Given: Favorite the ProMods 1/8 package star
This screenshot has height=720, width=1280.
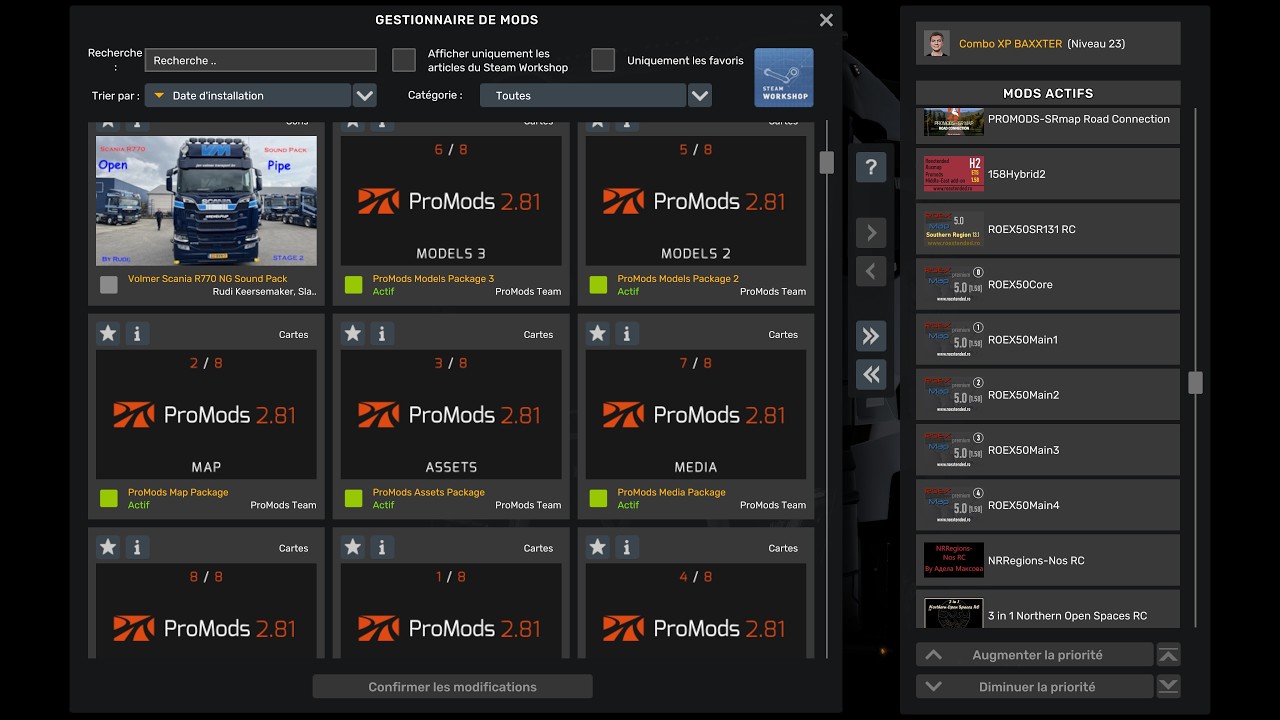Looking at the screenshot, I should [x=353, y=547].
